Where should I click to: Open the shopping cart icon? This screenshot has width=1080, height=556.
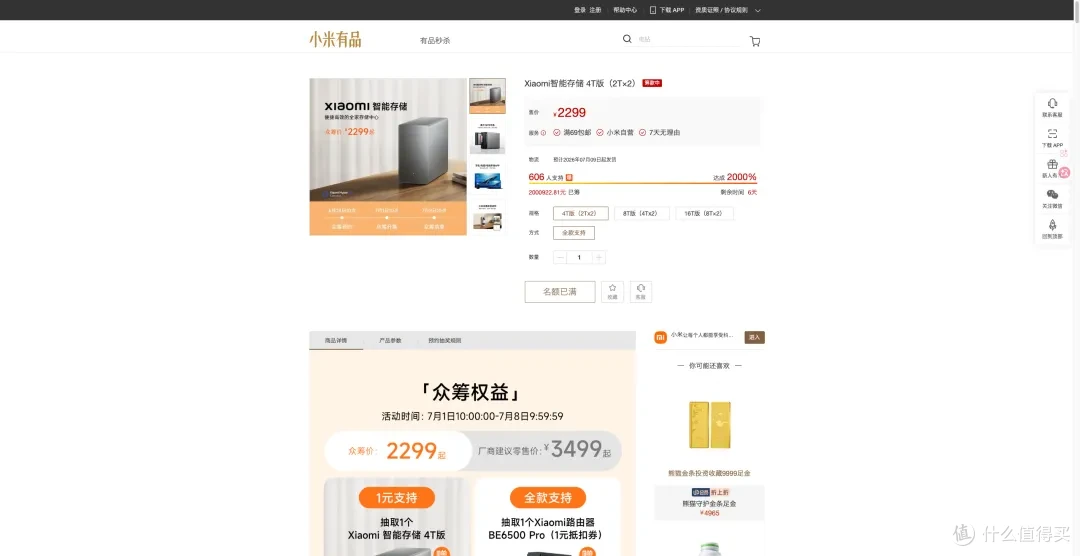coord(755,41)
